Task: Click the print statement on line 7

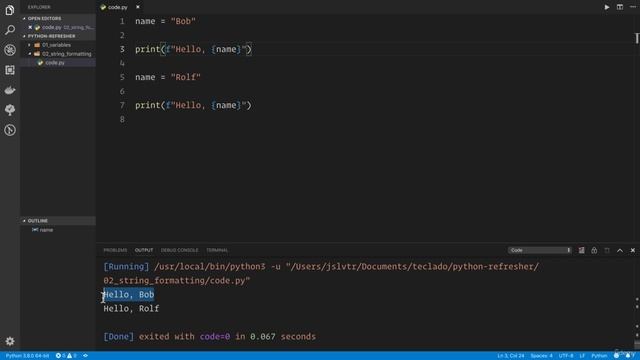Action: pyautogui.click(x=193, y=105)
